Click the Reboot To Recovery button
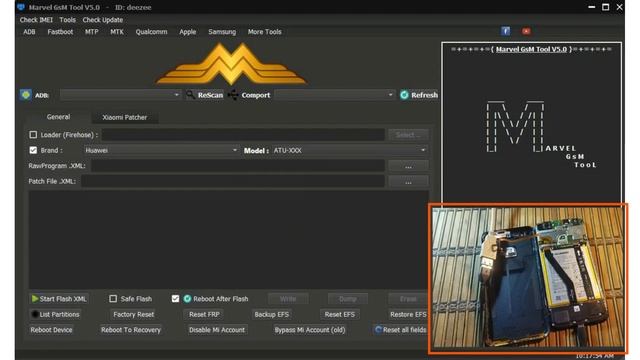 (131, 330)
